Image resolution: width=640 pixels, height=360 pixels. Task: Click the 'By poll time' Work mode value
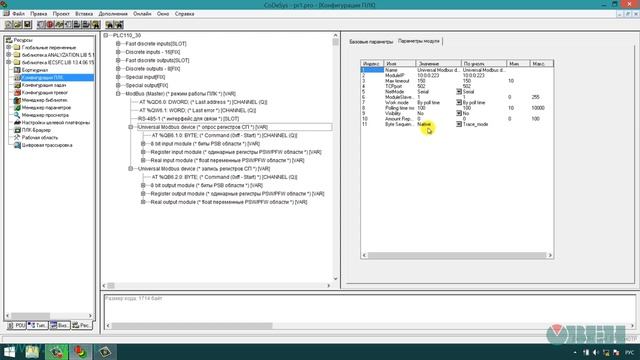coord(429,102)
